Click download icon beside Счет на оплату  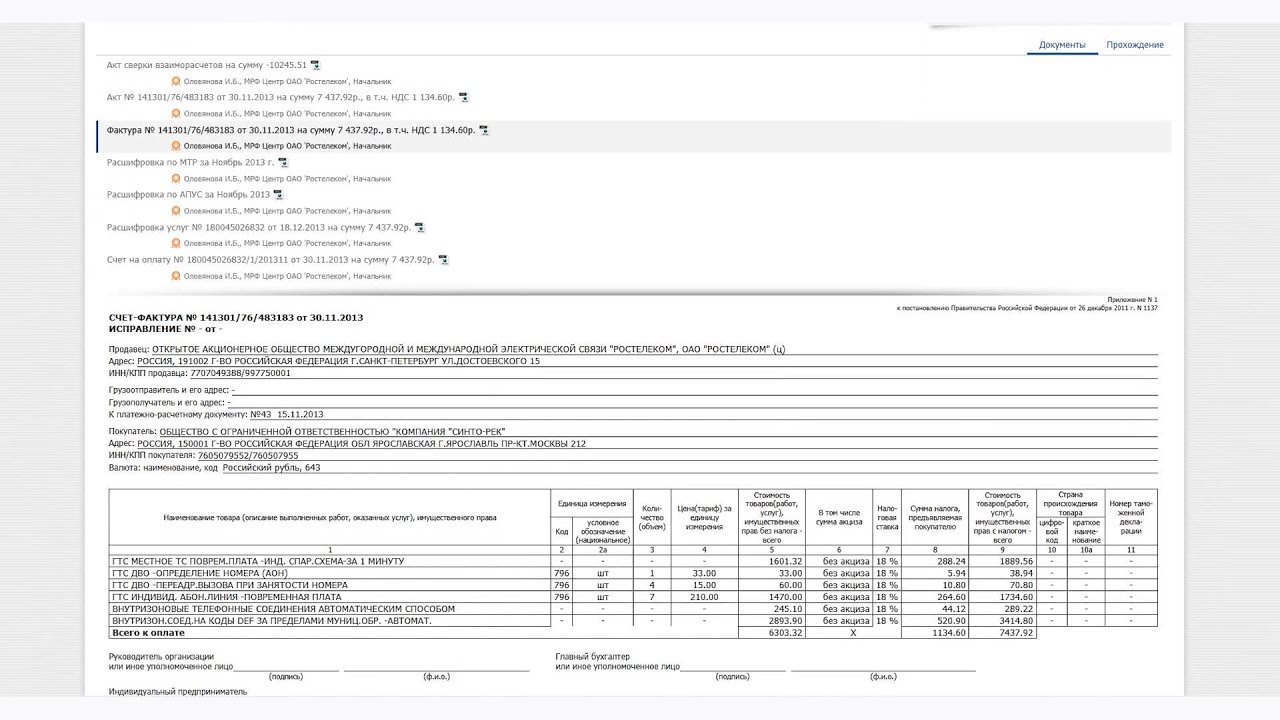(443, 260)
